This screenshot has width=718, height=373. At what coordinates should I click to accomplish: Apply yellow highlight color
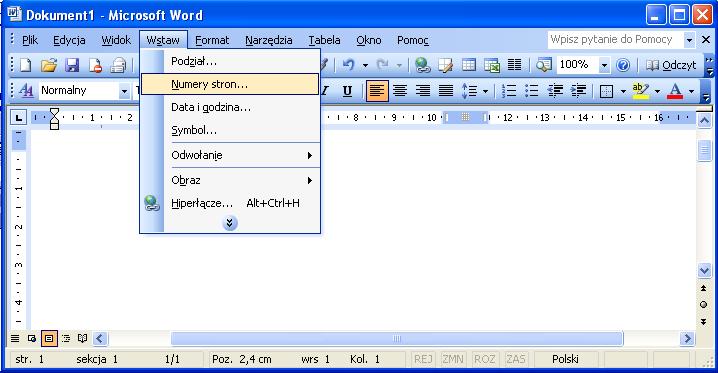(x=640, y=91)
